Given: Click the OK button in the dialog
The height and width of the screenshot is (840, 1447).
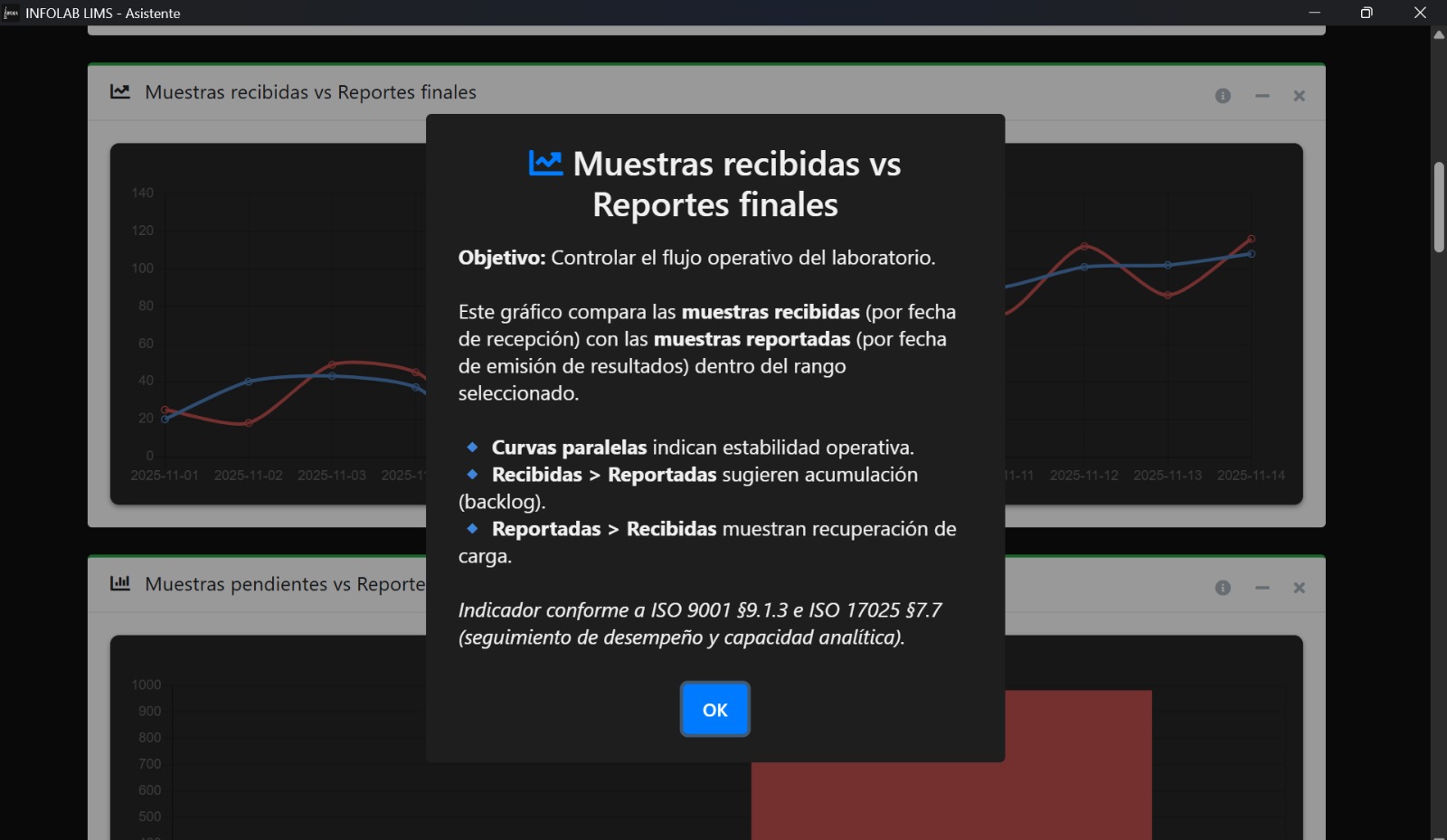Looking at the screenshot, I should click(714, 710).
